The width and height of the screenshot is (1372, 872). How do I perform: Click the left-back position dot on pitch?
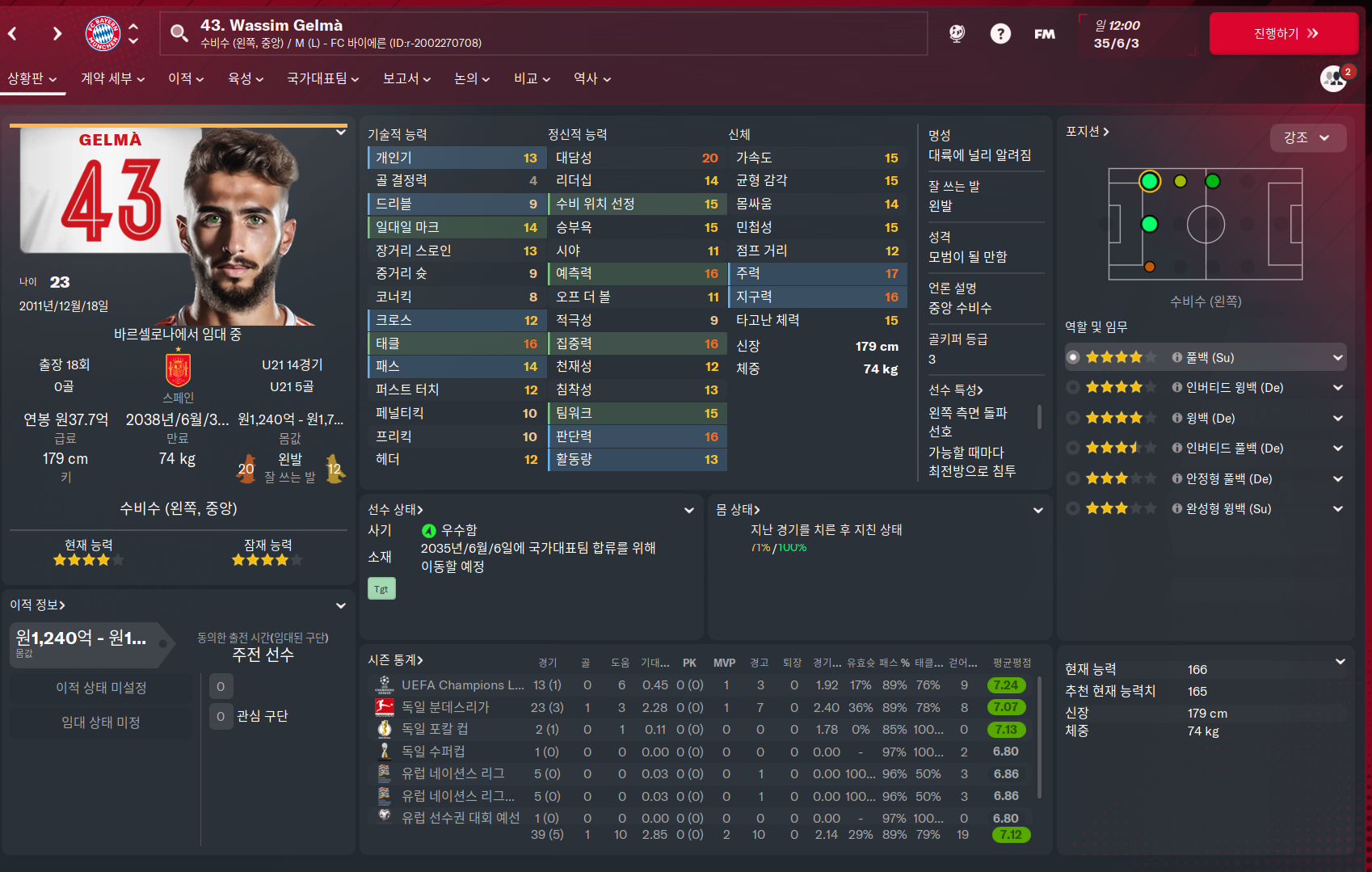tap(1150, 181)
